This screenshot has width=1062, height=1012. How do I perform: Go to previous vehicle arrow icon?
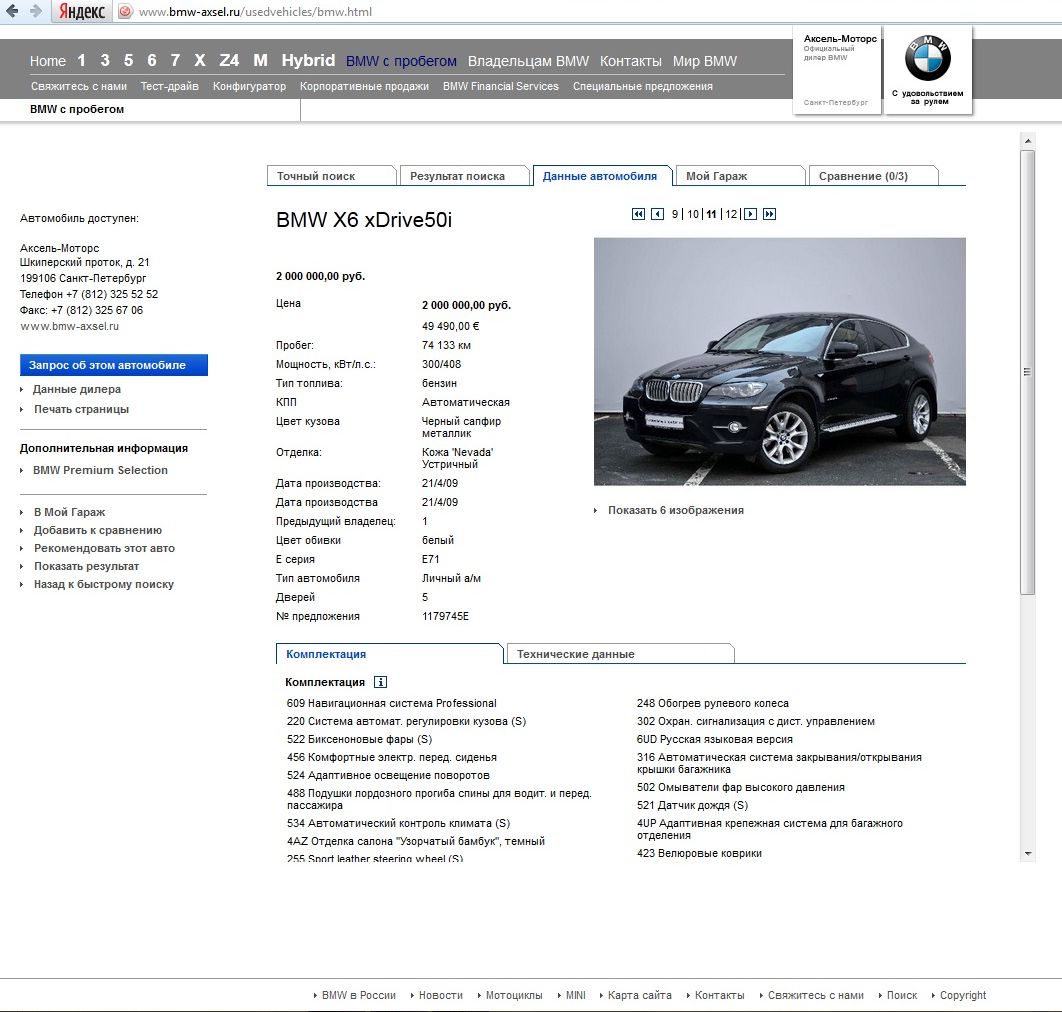tap(657, 214)
